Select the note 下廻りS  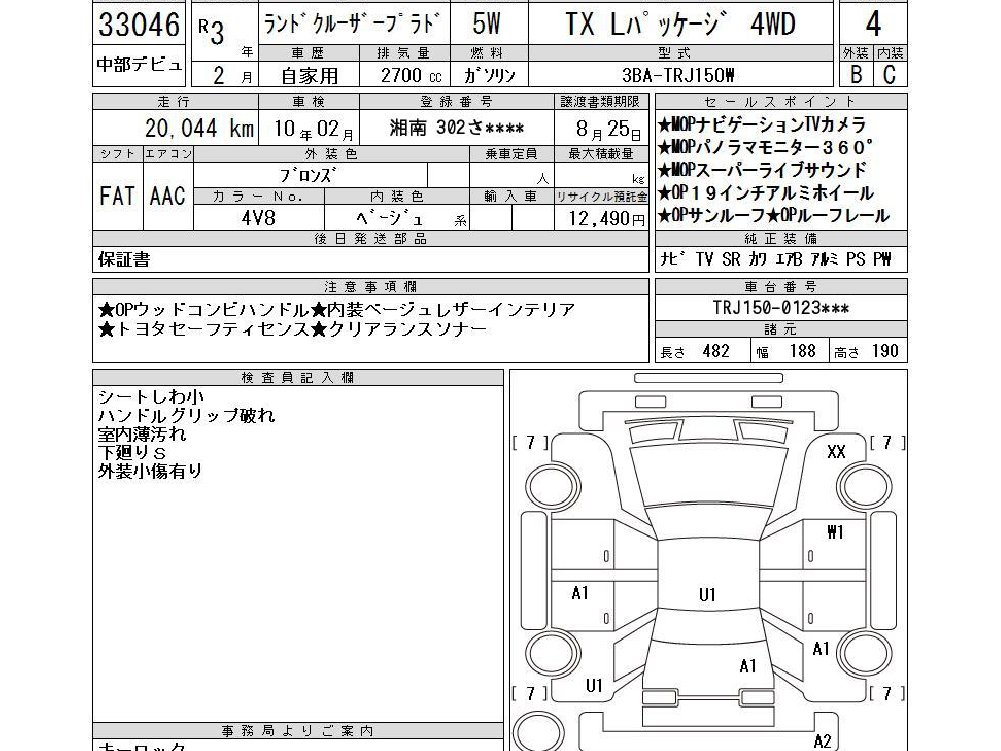coord(132,453)
